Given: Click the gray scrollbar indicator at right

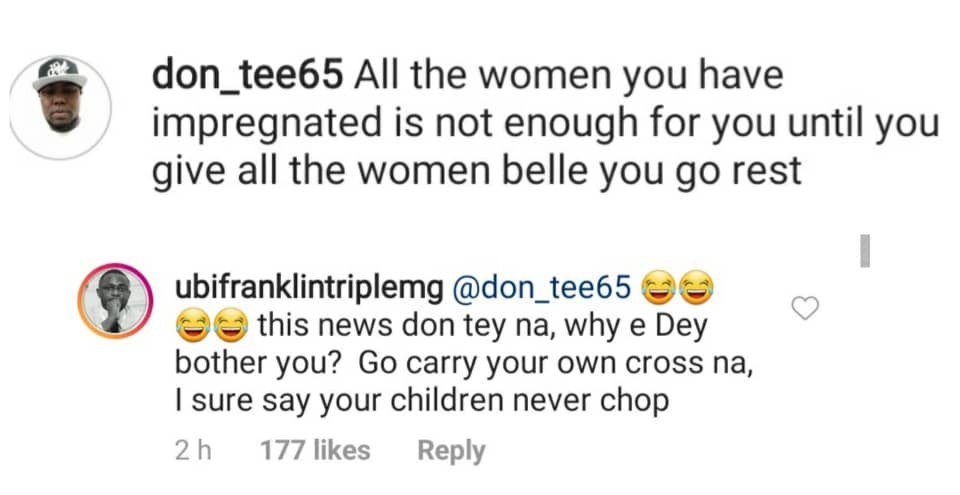Looking at the screenshot, I should coord(865,251).
